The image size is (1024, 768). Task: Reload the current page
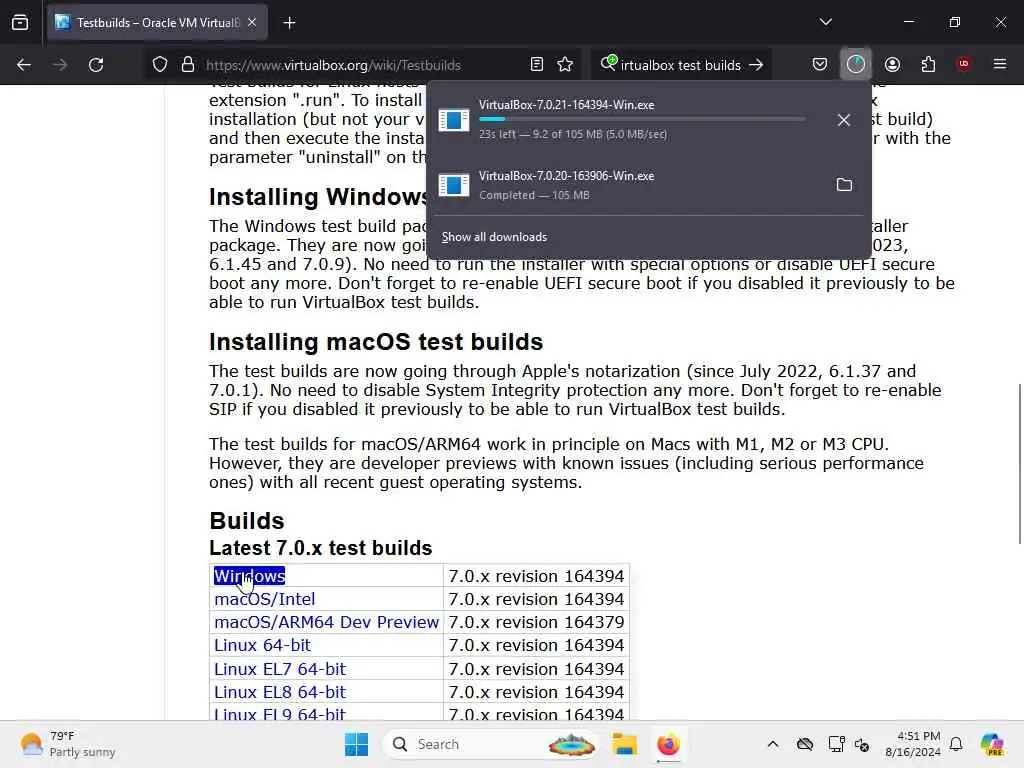[x=96, y=65]
